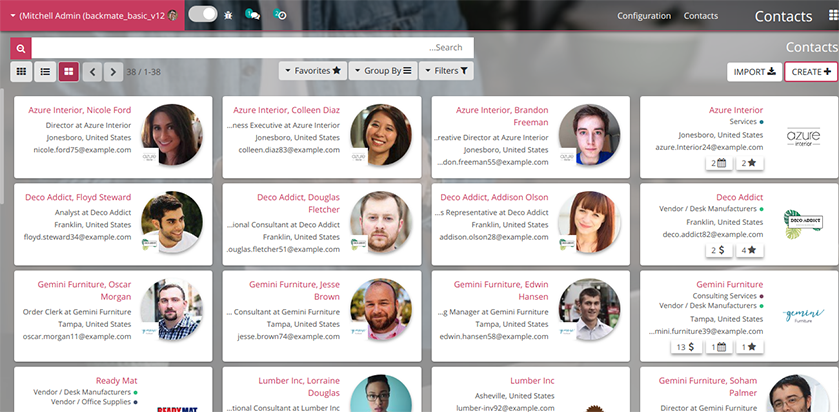Open Azure Interior's 2 meetings badge
Screen dimensions: 839x412
click(719, 163)
